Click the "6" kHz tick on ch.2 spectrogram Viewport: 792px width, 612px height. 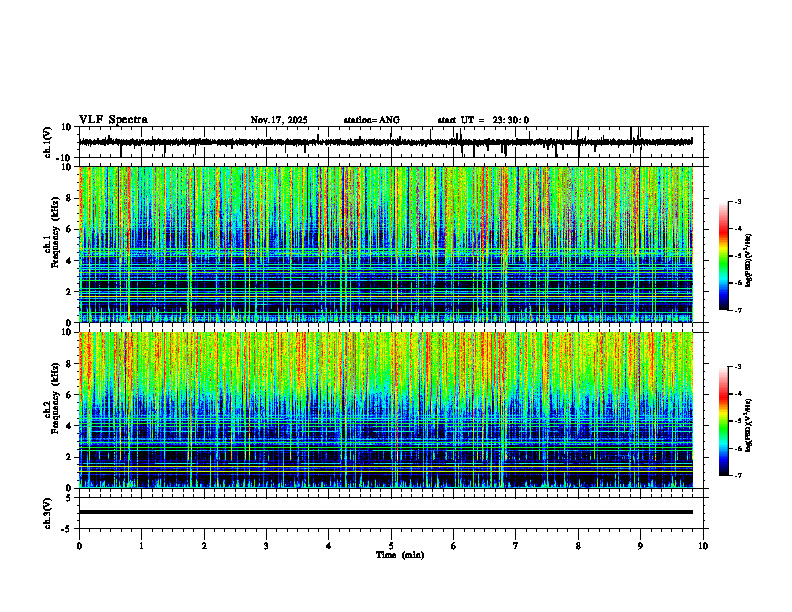point(68,395)
